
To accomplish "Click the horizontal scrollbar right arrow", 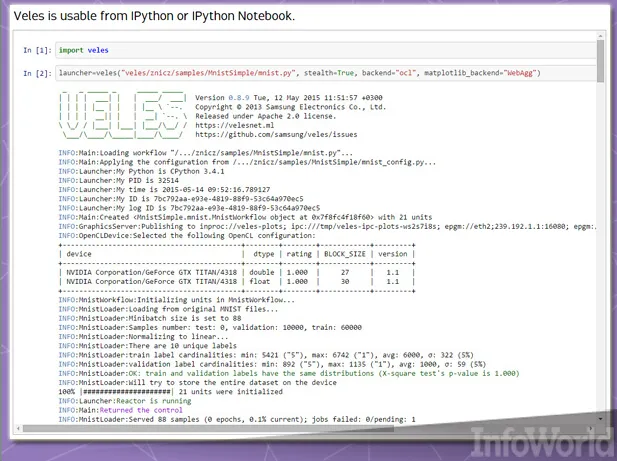I will tap(591, 428).
